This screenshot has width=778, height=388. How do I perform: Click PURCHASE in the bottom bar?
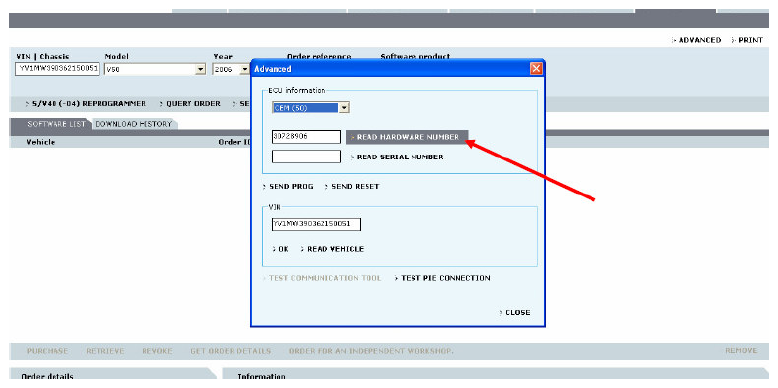pyautogui.click(x=47, y=351)
